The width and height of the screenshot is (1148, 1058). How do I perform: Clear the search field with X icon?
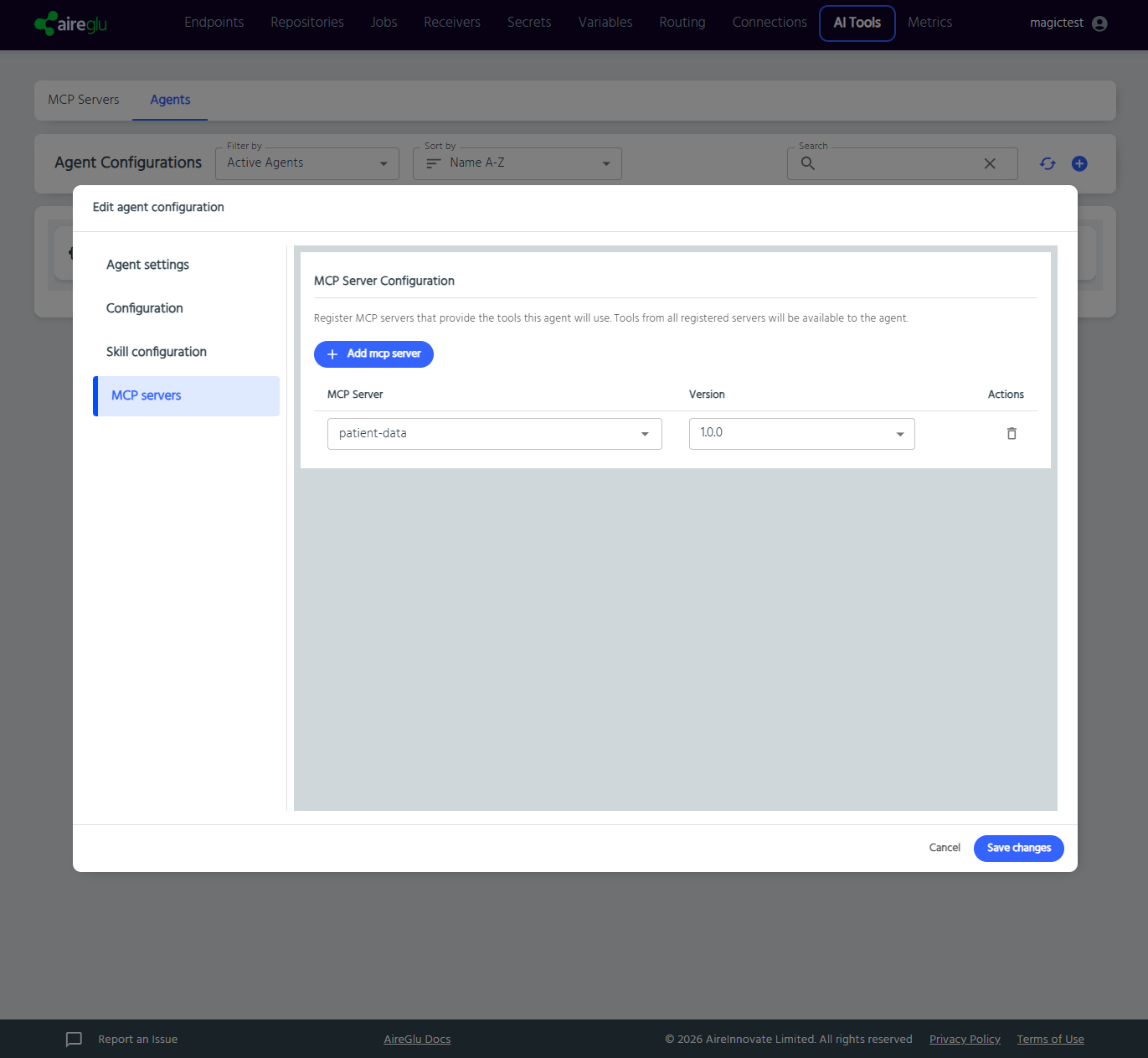tap(990, 163)
